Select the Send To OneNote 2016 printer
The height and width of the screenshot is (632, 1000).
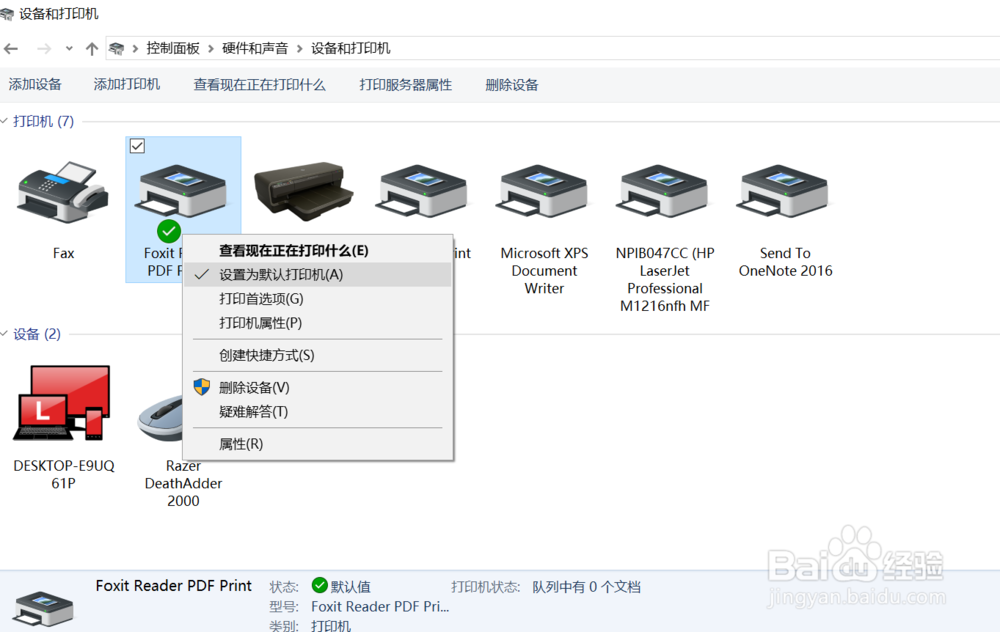pos(784,191)
